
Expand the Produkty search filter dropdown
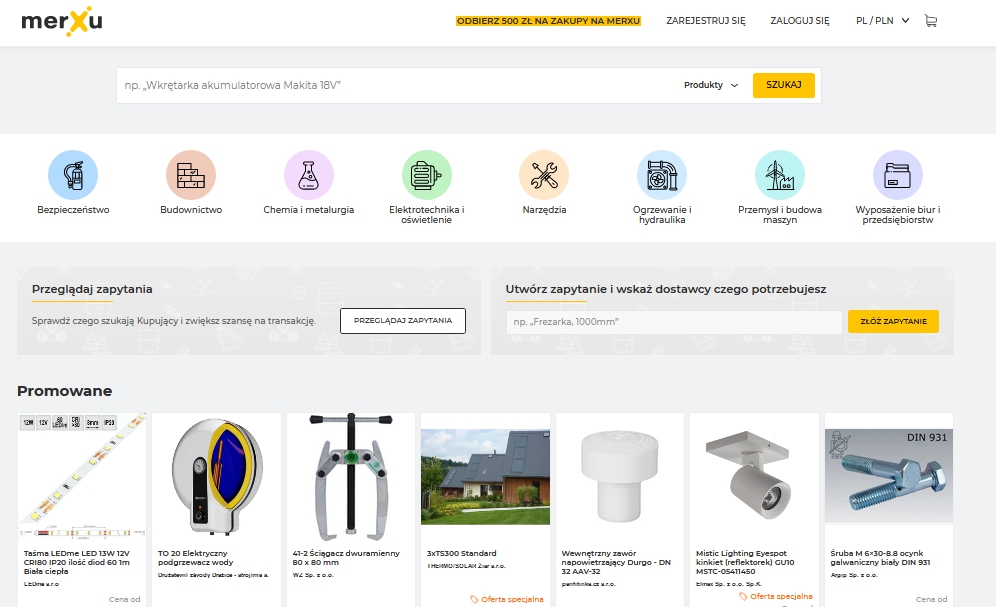(x=711, y=85)
